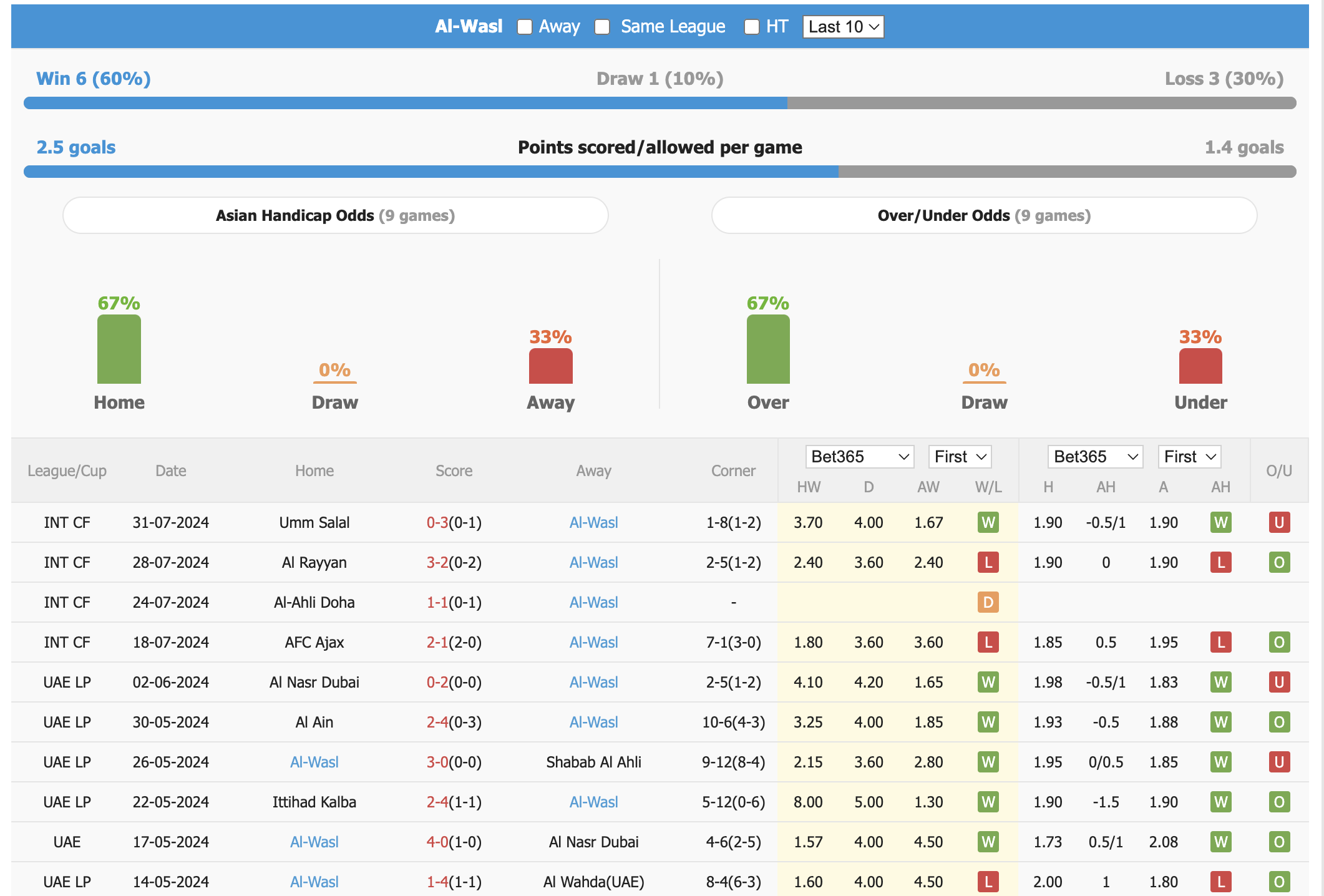The image size is (1324, 896).
Task: Click the O badge on the 17-05-2024 row
Action: coord(1279,842)
